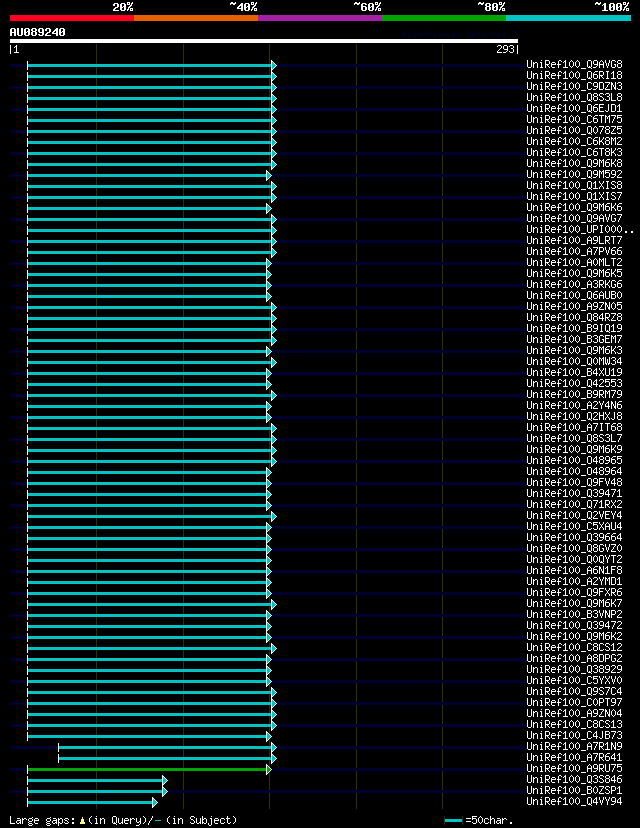This screenshot has height=828, width=640.
Task: Select the UniRef100_Q9S7C4 label
Action: point(575,691)
